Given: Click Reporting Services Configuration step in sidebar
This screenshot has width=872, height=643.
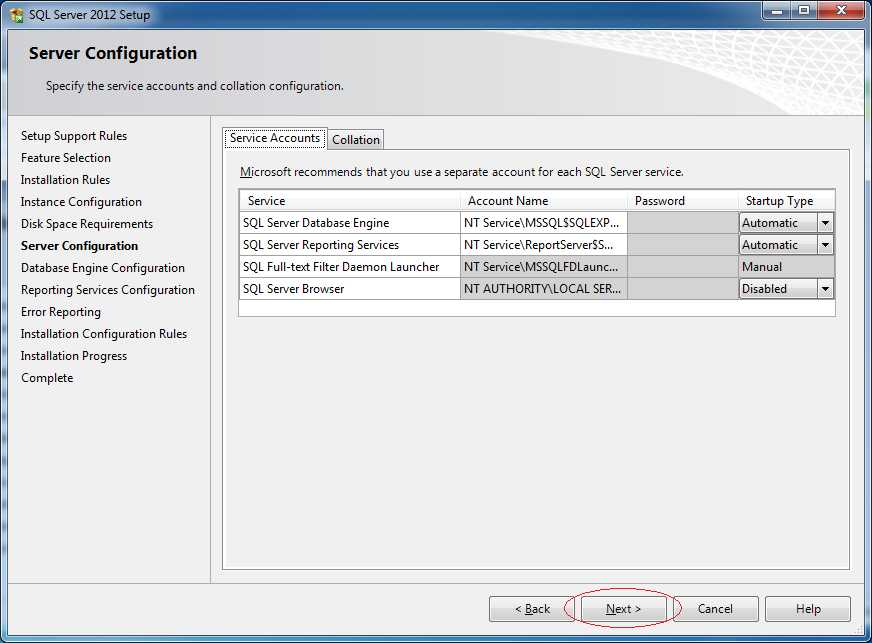Looking at the screenshot, I should pos(108,290).
